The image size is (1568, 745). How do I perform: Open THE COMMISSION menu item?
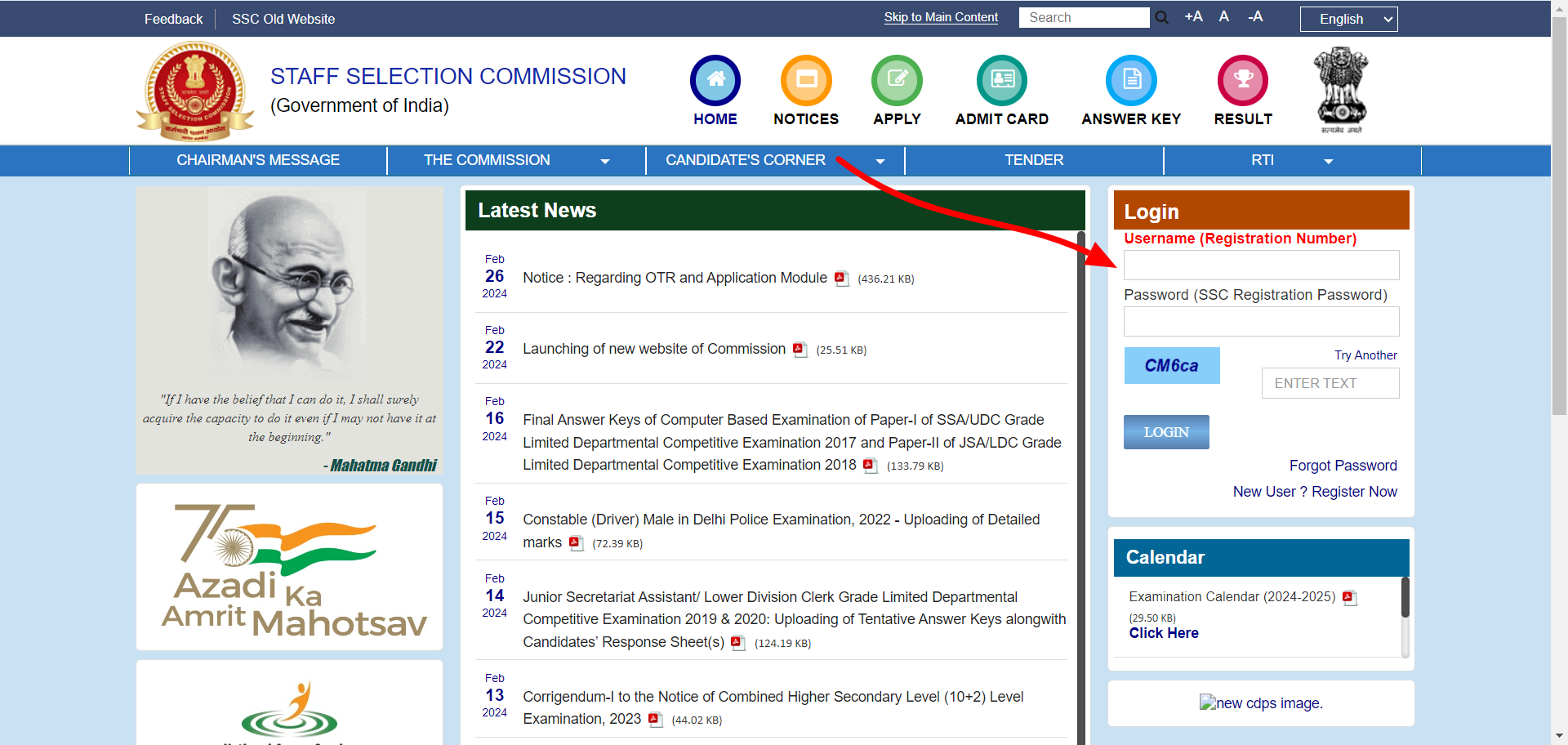(487, 160)
